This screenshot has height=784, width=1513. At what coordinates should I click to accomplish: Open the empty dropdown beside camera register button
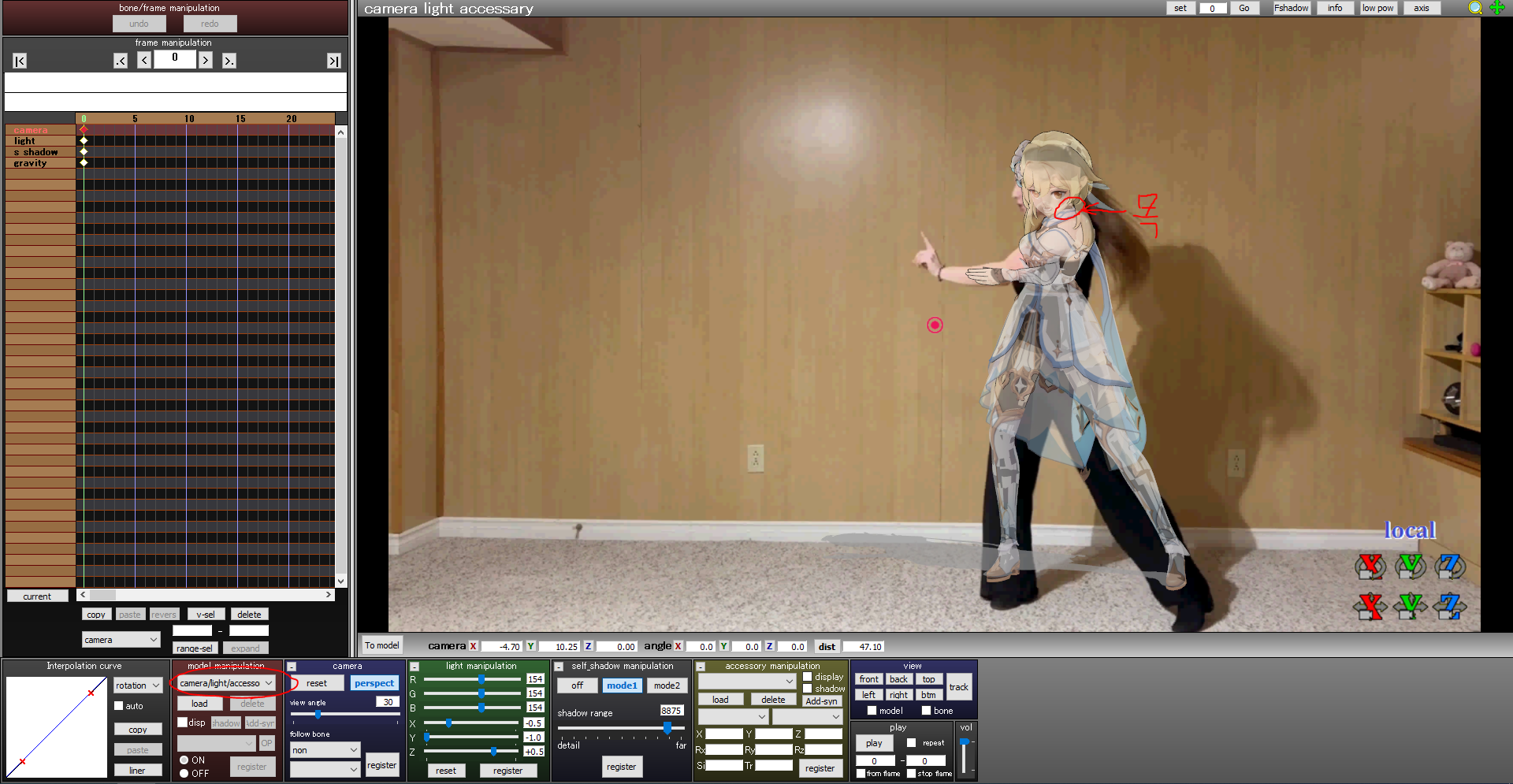click(325, 769)
